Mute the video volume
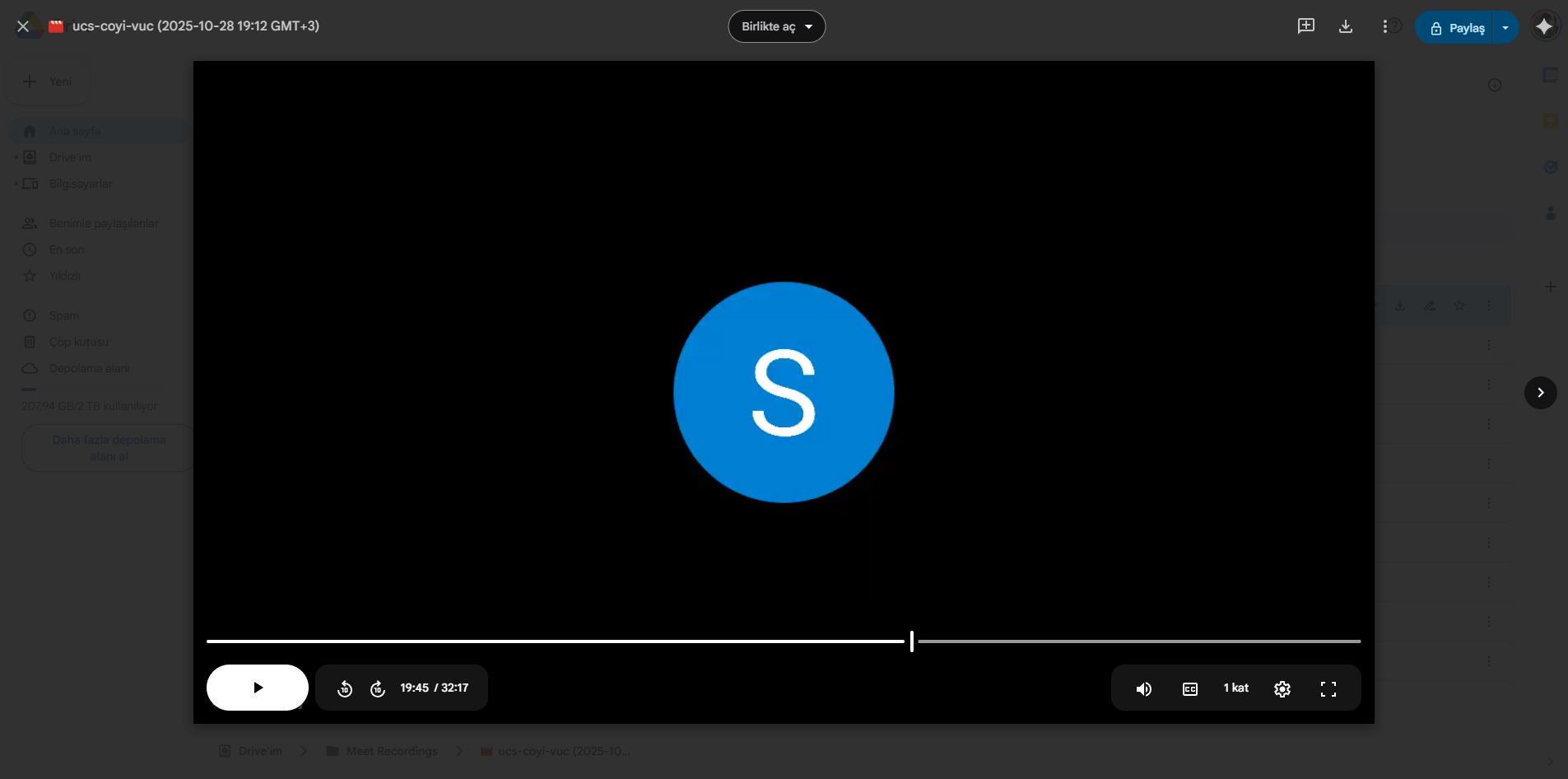1568x779 pixels. pos(1143,689)
